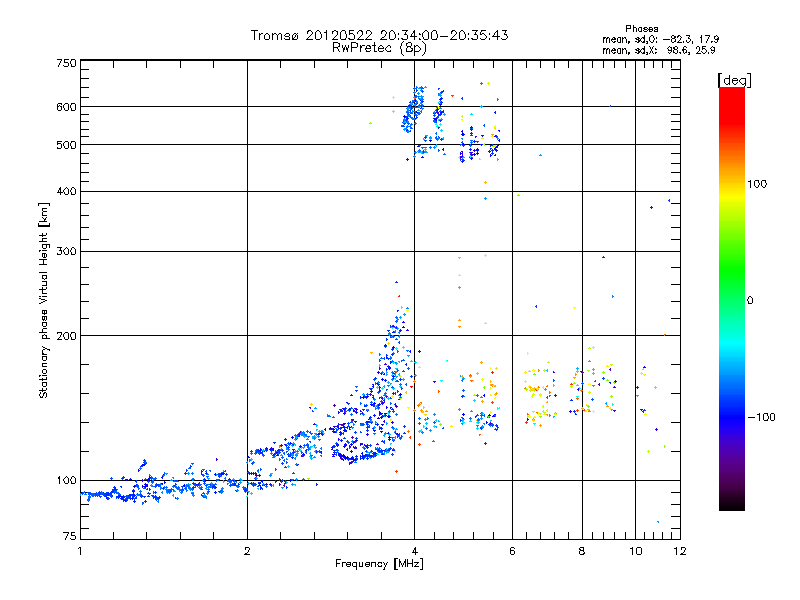Click the y-axis label '200'
Viewport: 800px width, 600px height.
[66, 336]
